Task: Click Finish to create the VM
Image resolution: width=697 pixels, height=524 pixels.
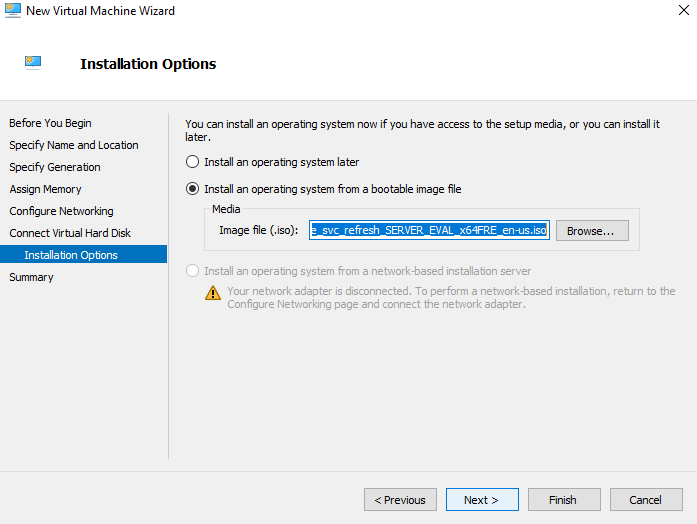Action: [x=564, y=500]
